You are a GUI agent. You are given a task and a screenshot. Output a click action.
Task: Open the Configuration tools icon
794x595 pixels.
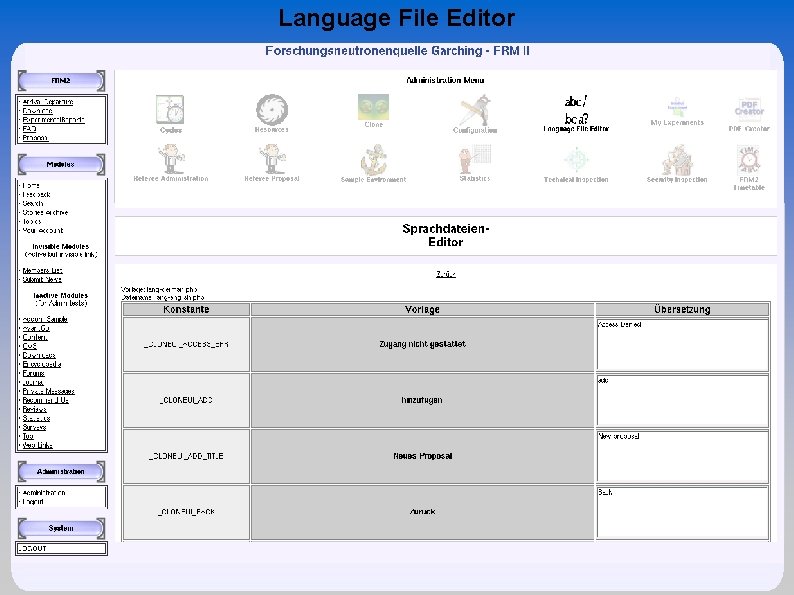475,110
